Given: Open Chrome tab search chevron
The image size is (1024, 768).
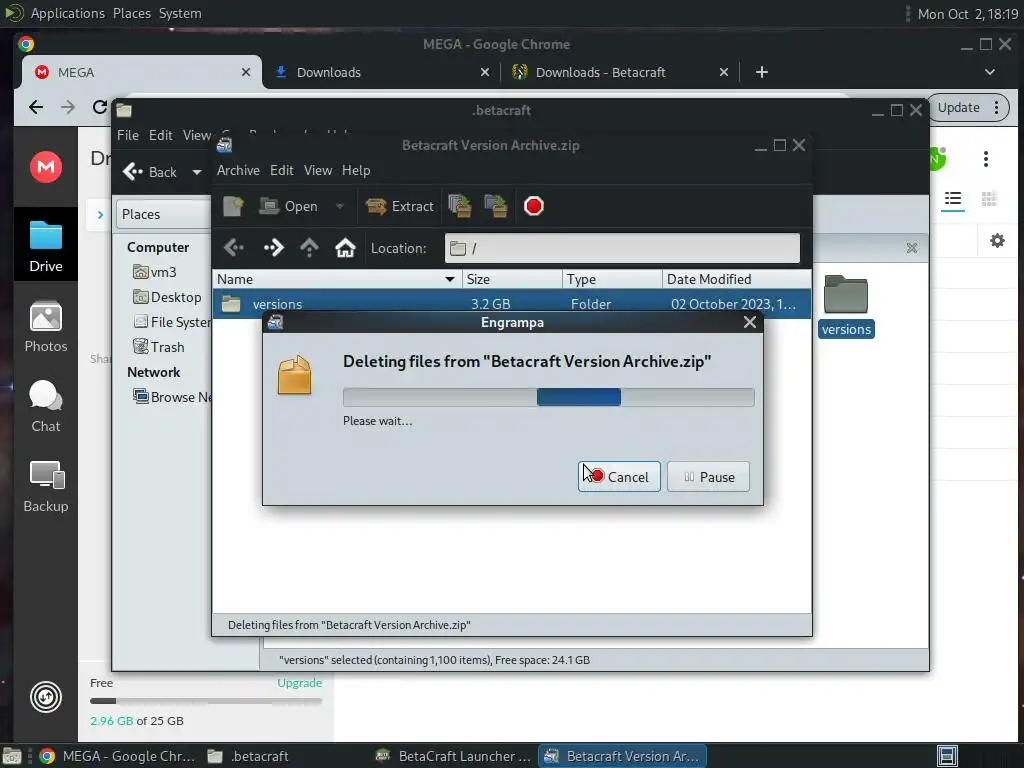Looking at the screenshot, I should tap(989, 72).
